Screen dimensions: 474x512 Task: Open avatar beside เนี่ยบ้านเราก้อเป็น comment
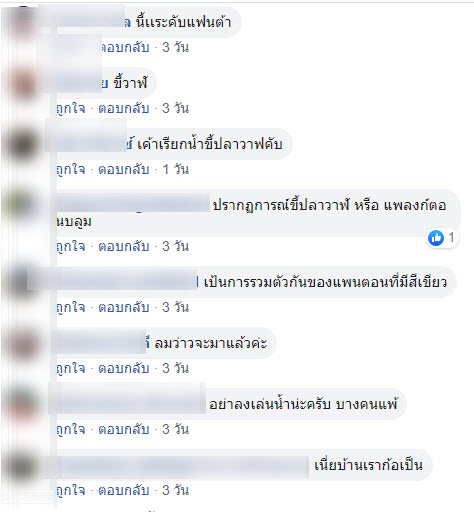[24, 465]
